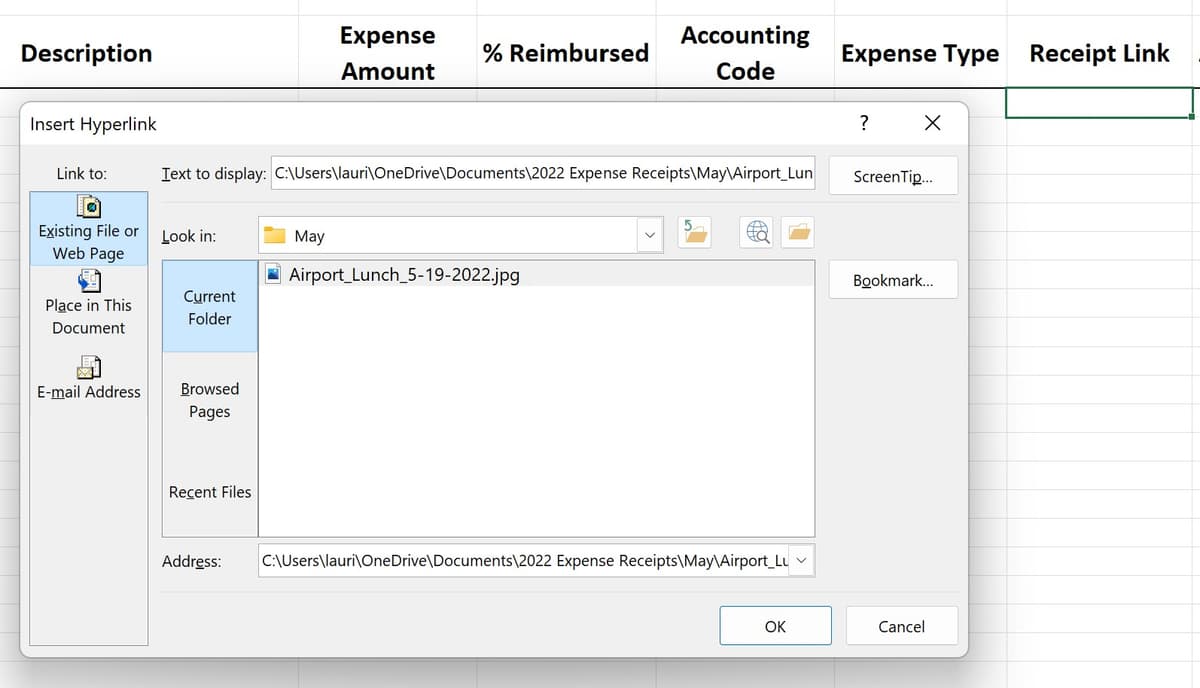Open the Current Folder view
This screenshot has width=1200, height=688.
(x=209, y=307)
